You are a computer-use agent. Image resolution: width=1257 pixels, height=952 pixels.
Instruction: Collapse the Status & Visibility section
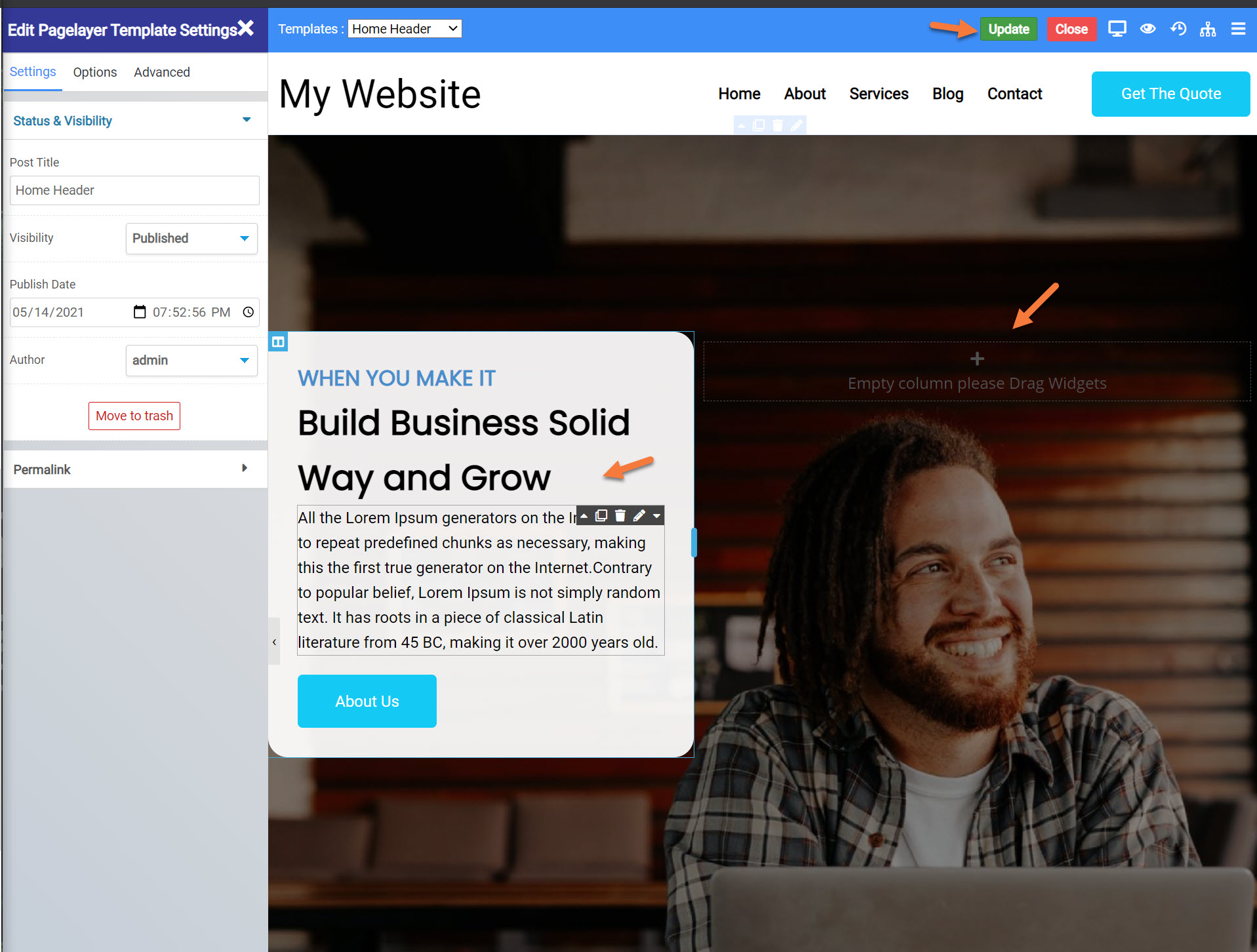point(135,121)
